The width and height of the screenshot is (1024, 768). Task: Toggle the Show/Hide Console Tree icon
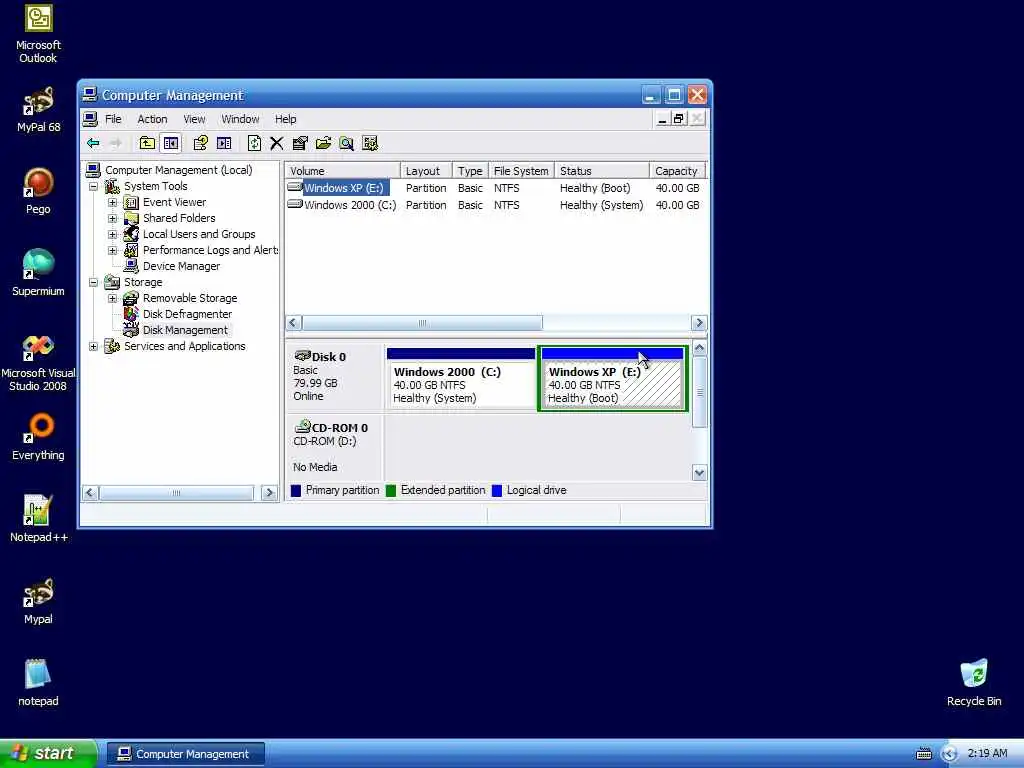(x=171, y=143)
